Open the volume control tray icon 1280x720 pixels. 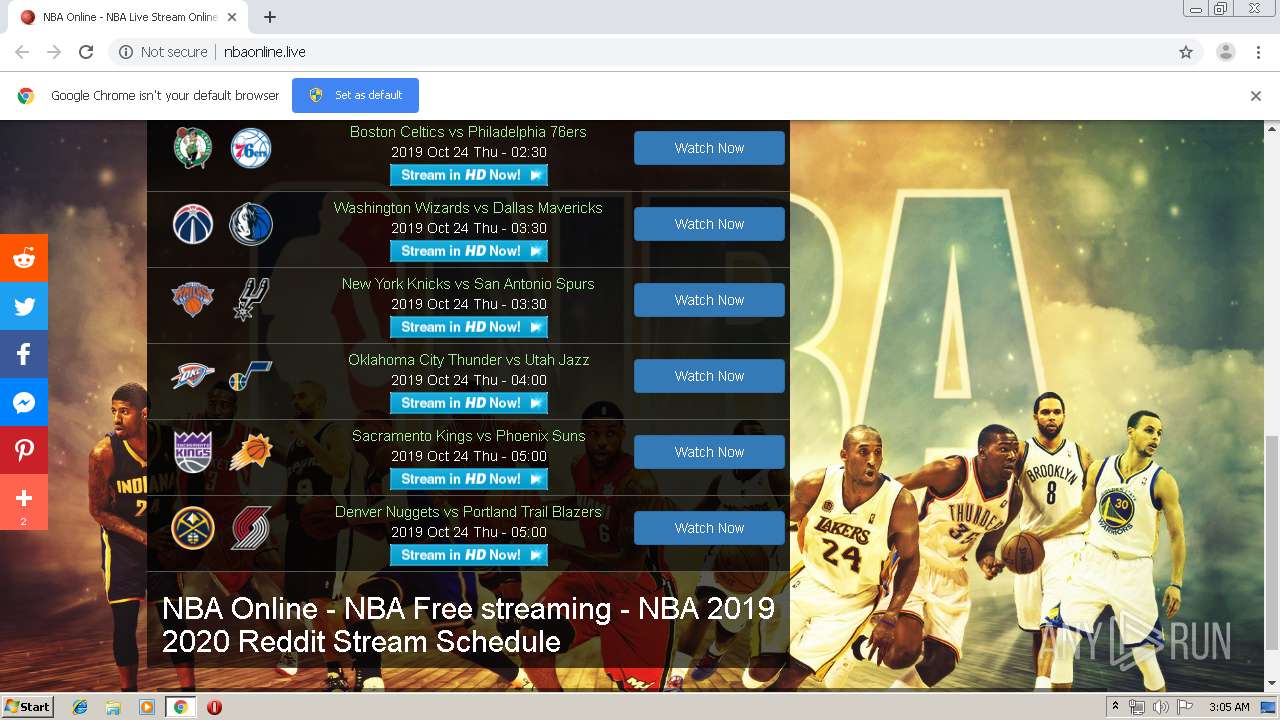pos(1160,707)
